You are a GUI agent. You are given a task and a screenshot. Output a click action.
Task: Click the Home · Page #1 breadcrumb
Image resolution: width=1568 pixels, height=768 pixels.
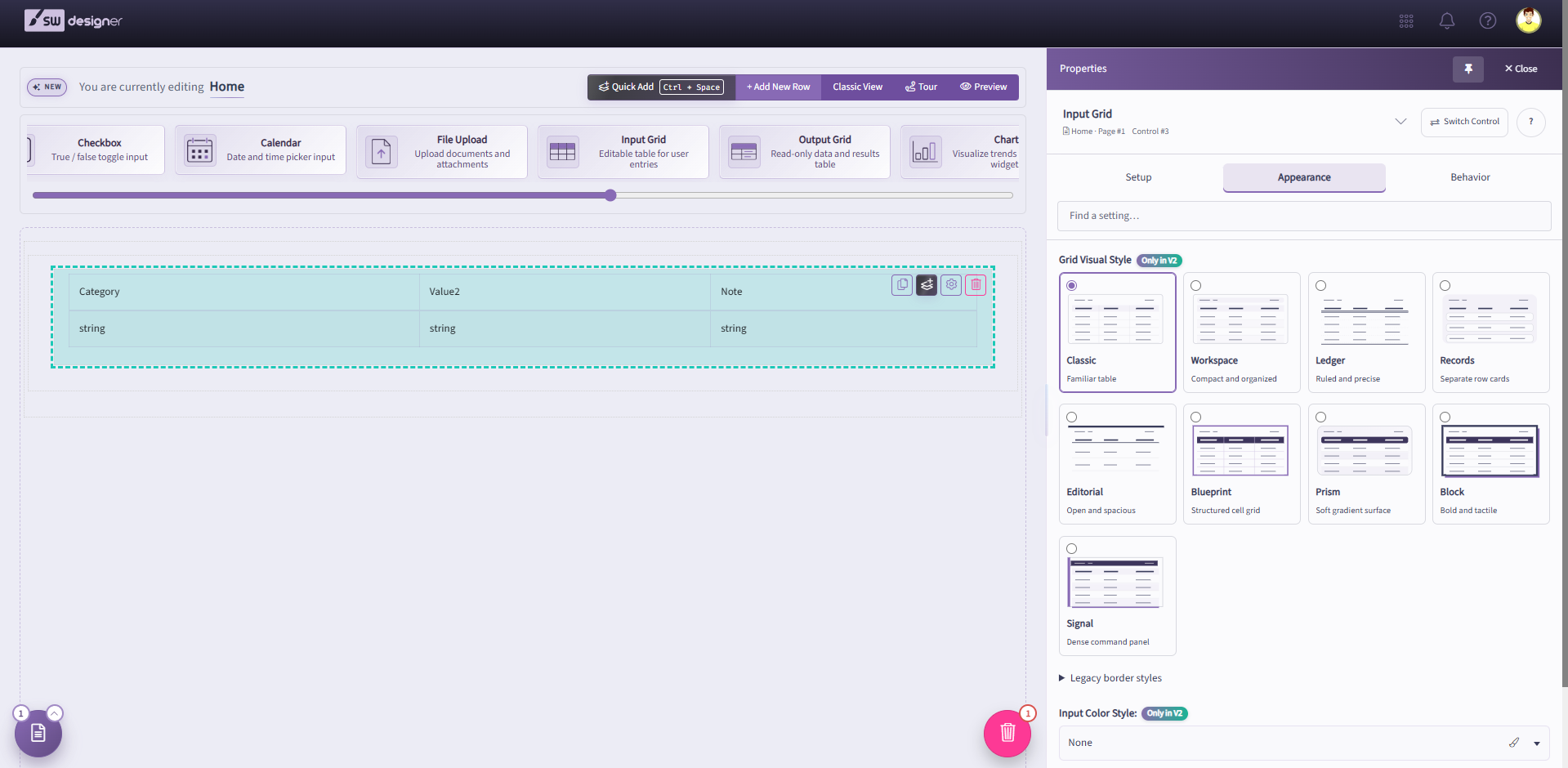coord(1093,132)
